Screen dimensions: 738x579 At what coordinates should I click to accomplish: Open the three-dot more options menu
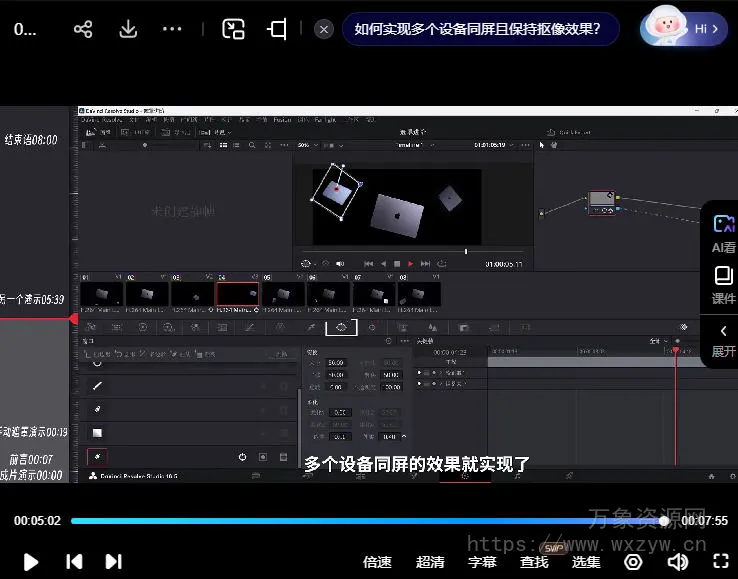(x=172, y=29)
